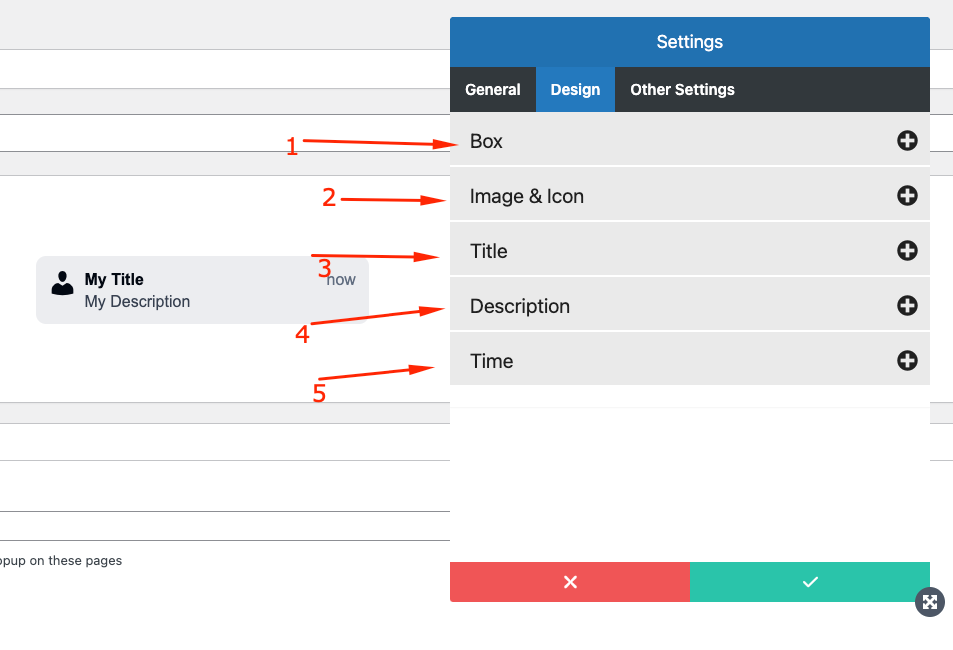Image resolution: width=953 pixels, height=650 pixels.
Task: Expand the Box section
Action: point(487,141)
